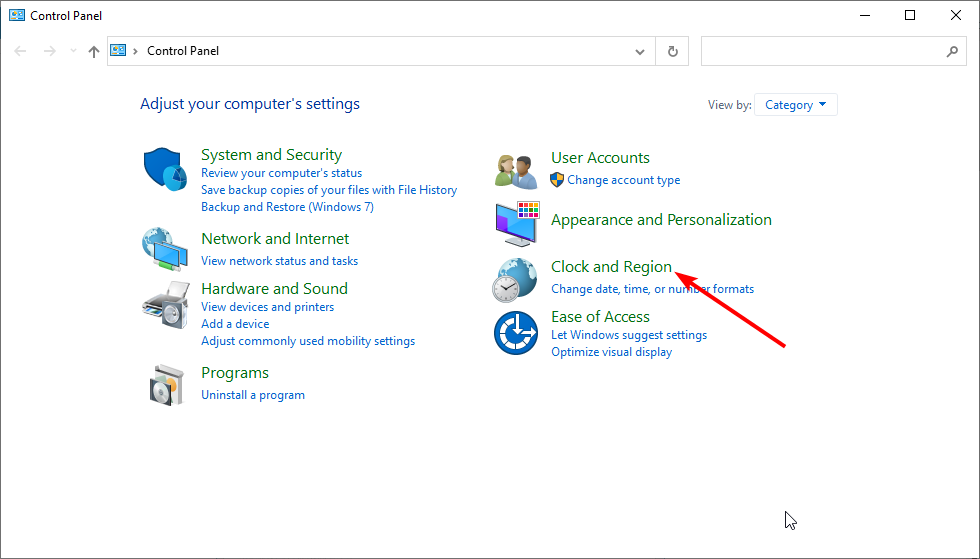Click the Control Panel breadcrumb in the address bar

183,51
